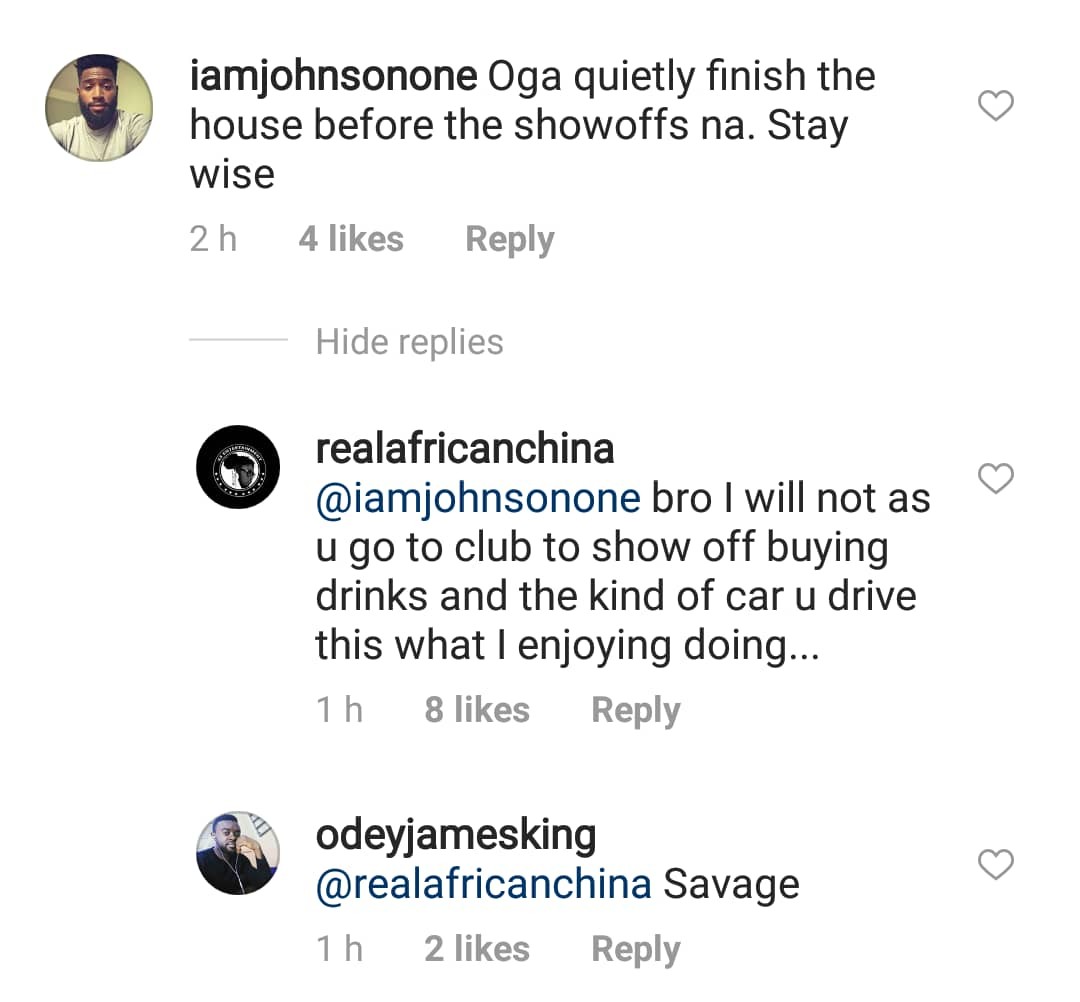Click realafricanchina's 1 h timestamp

point(339,710)
